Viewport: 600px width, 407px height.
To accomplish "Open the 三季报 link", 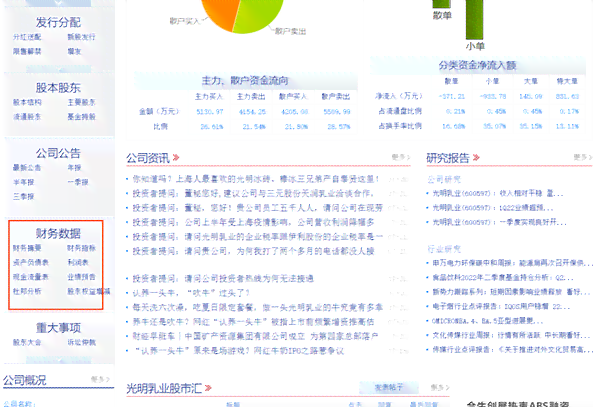I will (x=23, y=197).
